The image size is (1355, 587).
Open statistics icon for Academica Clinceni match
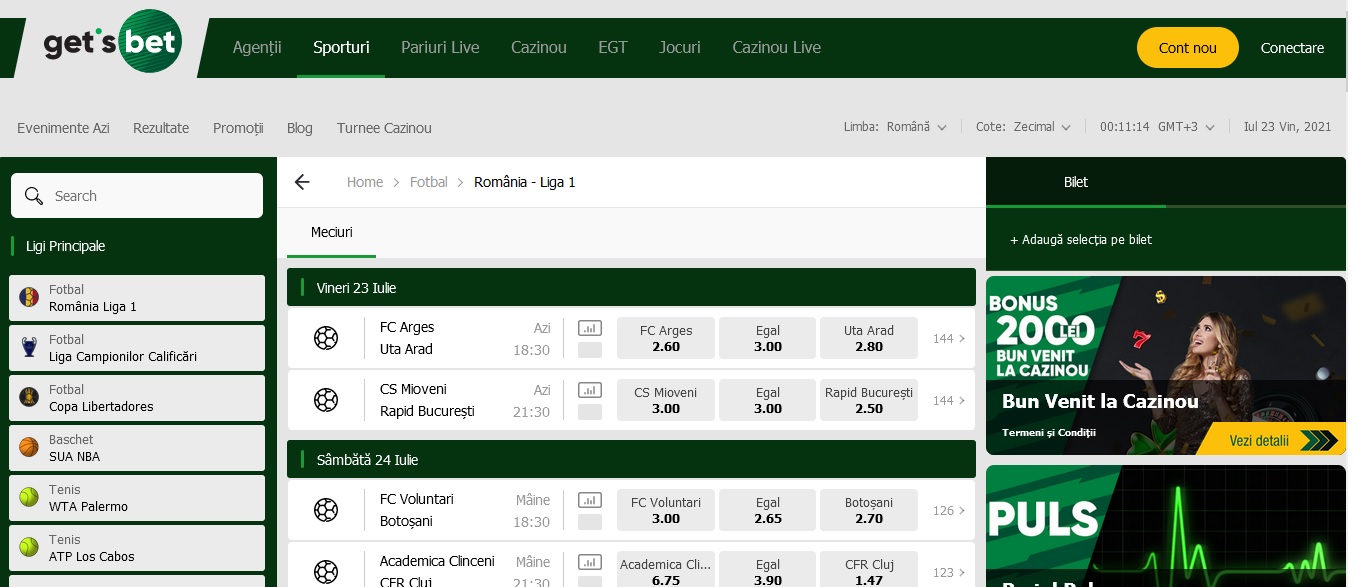coord(590,561)
